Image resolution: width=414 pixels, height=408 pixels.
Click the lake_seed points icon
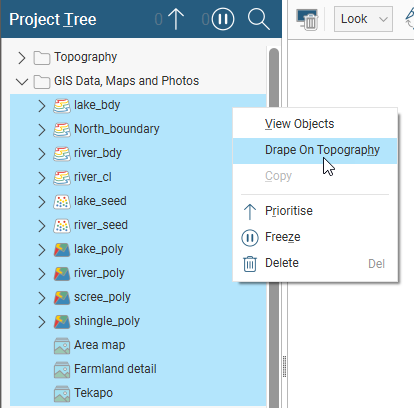pyautogui.click(x=62, y=201)
